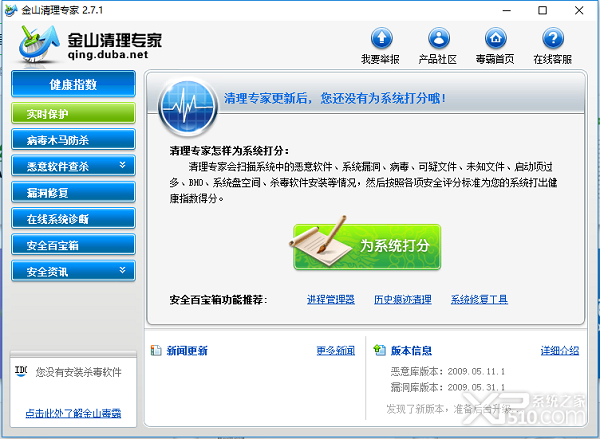Click the health pulse monitor icon
This screenshot has height=439, width=600.
188,107
